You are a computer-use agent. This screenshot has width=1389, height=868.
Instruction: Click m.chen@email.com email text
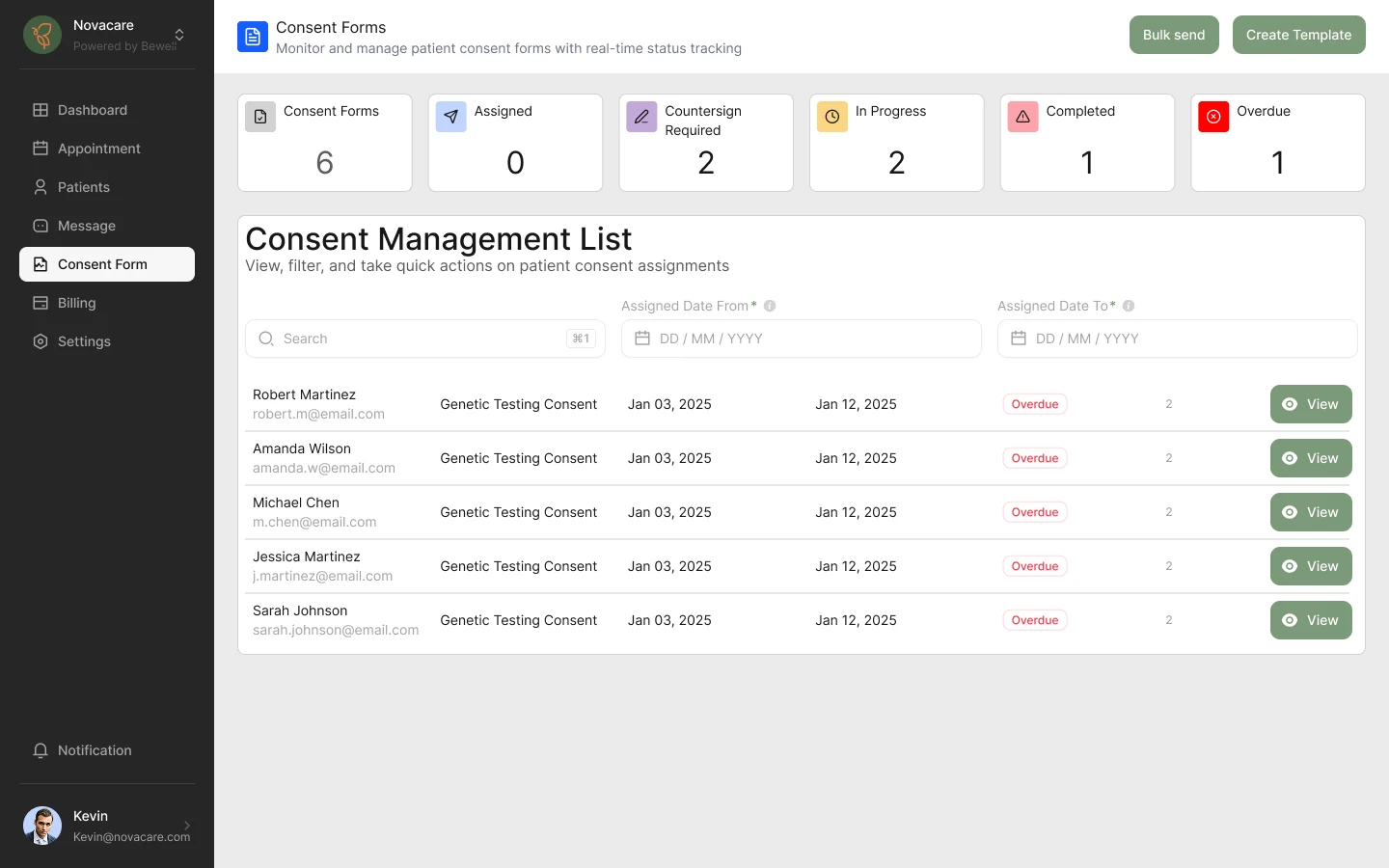[x=314, y=522]
